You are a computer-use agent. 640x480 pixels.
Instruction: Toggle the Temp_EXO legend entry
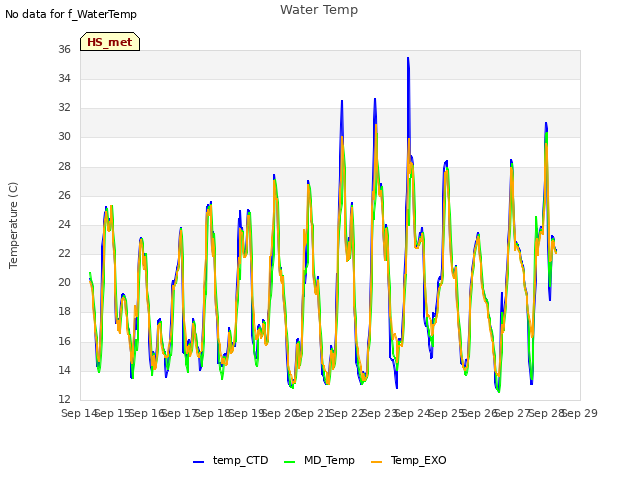pyautogui.click(x=409, y=460)
